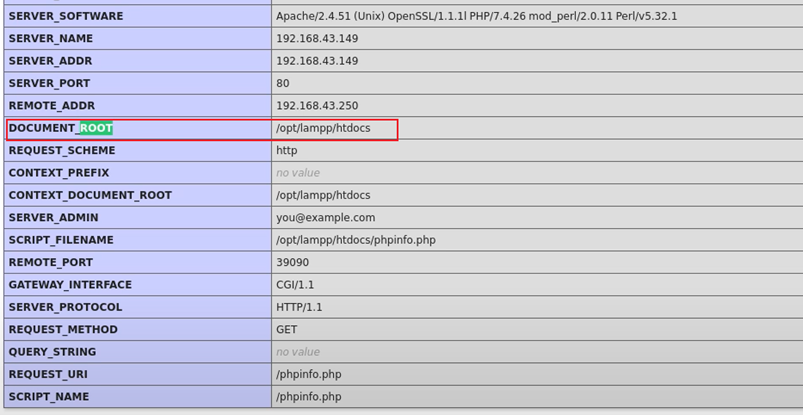
Task: Select the SERVER_PROTOCOL label
Action: point(66,307)
